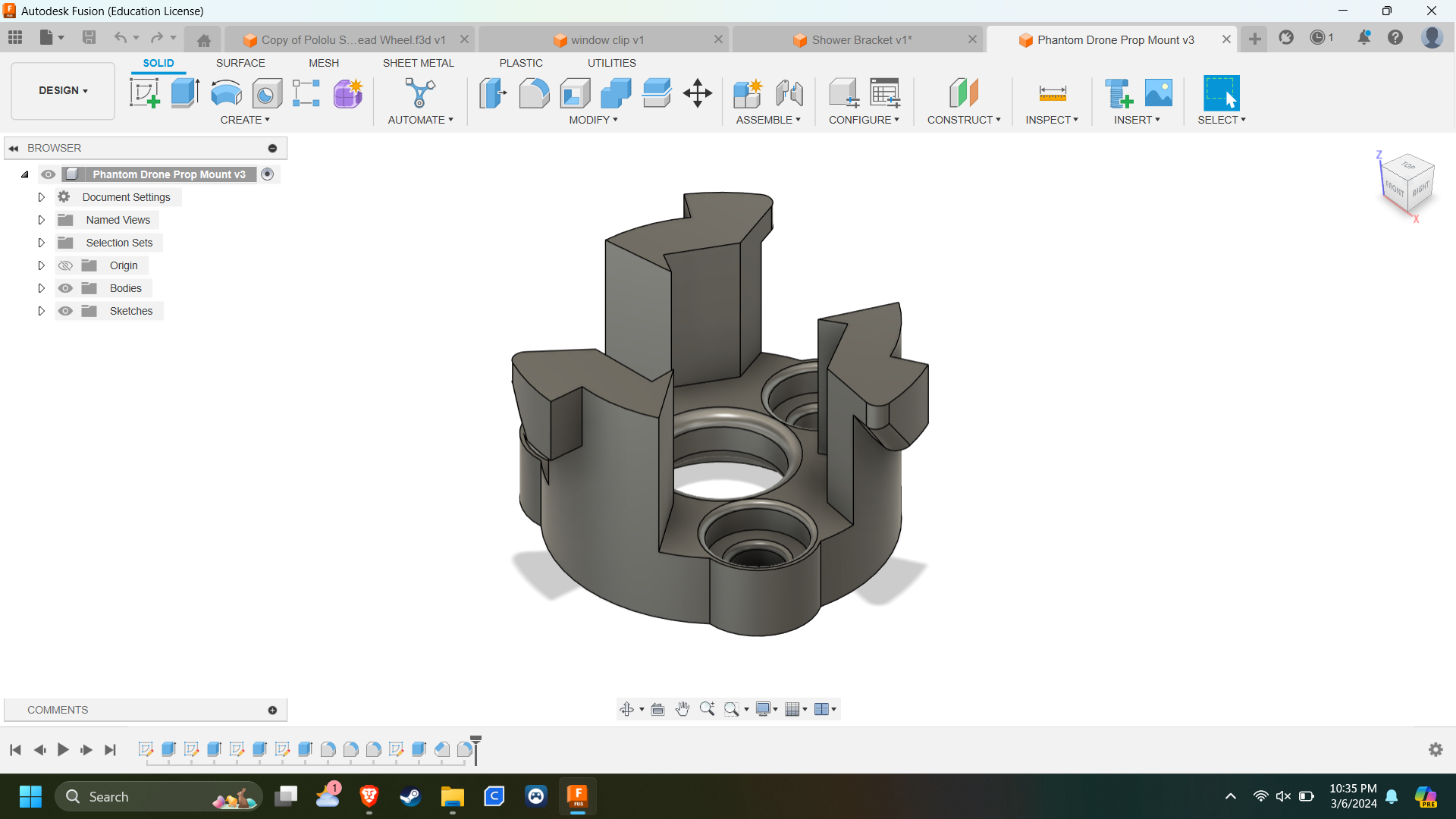
Task: Open the Measure tool under Inspect
Action: coord(1052,93)
